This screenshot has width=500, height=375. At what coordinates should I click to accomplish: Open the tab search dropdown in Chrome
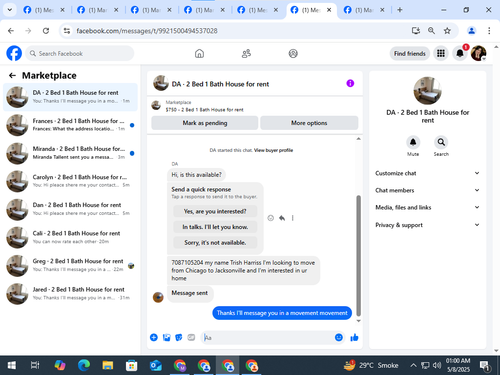coord(10,10)
